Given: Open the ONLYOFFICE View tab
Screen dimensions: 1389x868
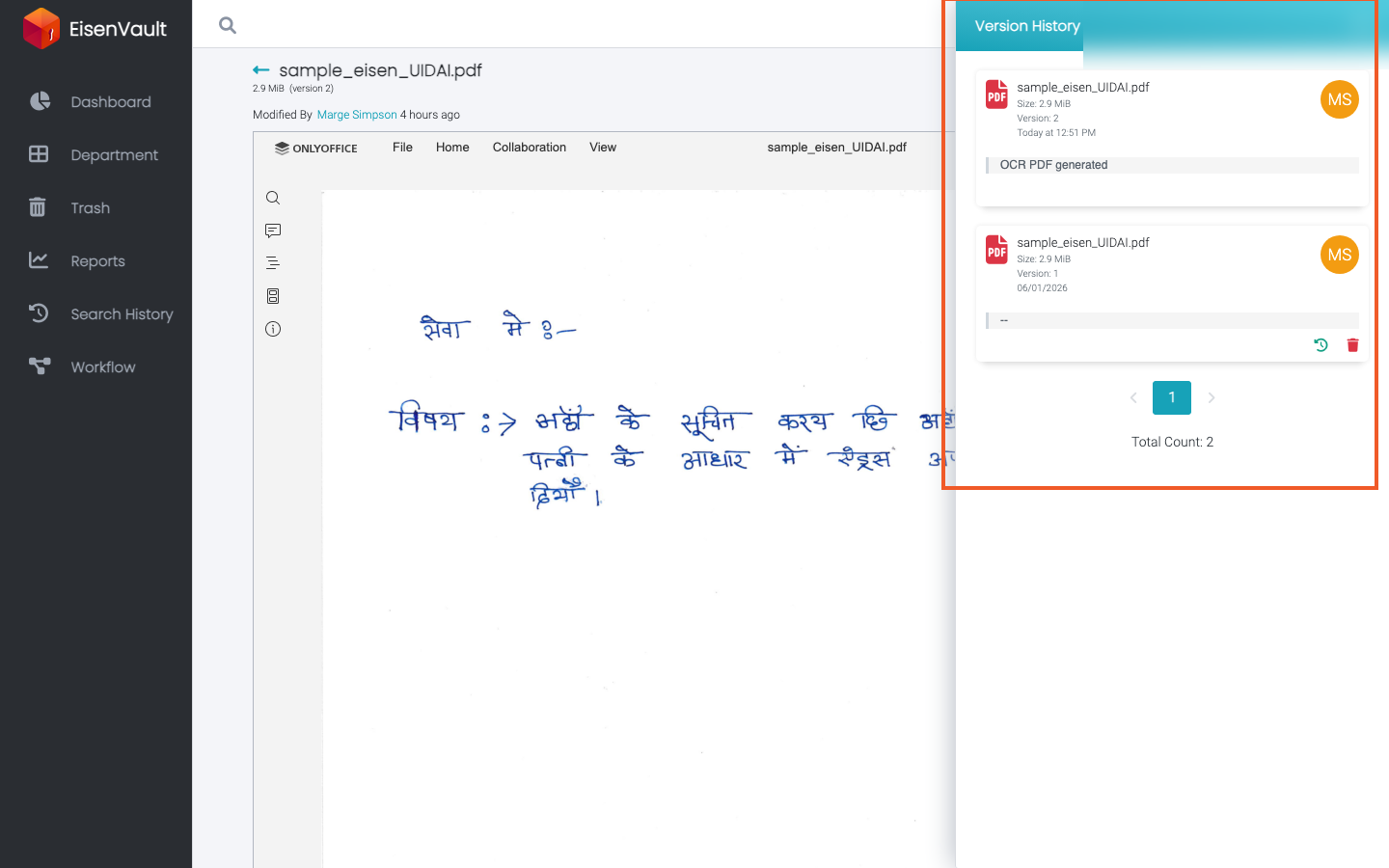Looking at the screenshot, I should click(603, 148).
